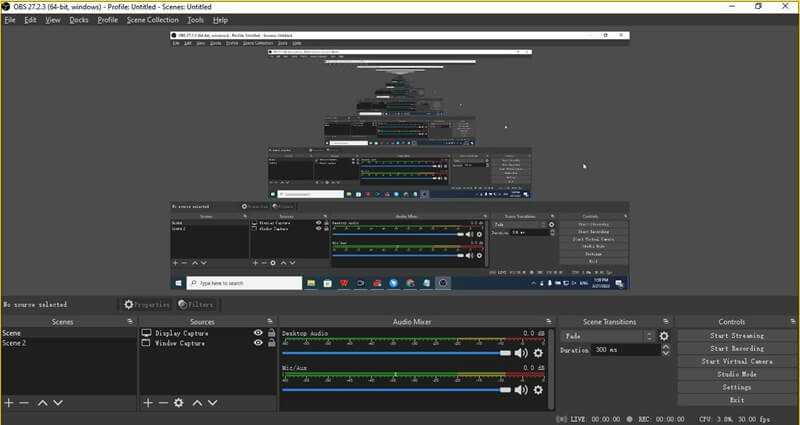The height and width of the screenshot is (425, 800).
Task: Open Settings from the Controls panel
Action: (x=737, y=387)
